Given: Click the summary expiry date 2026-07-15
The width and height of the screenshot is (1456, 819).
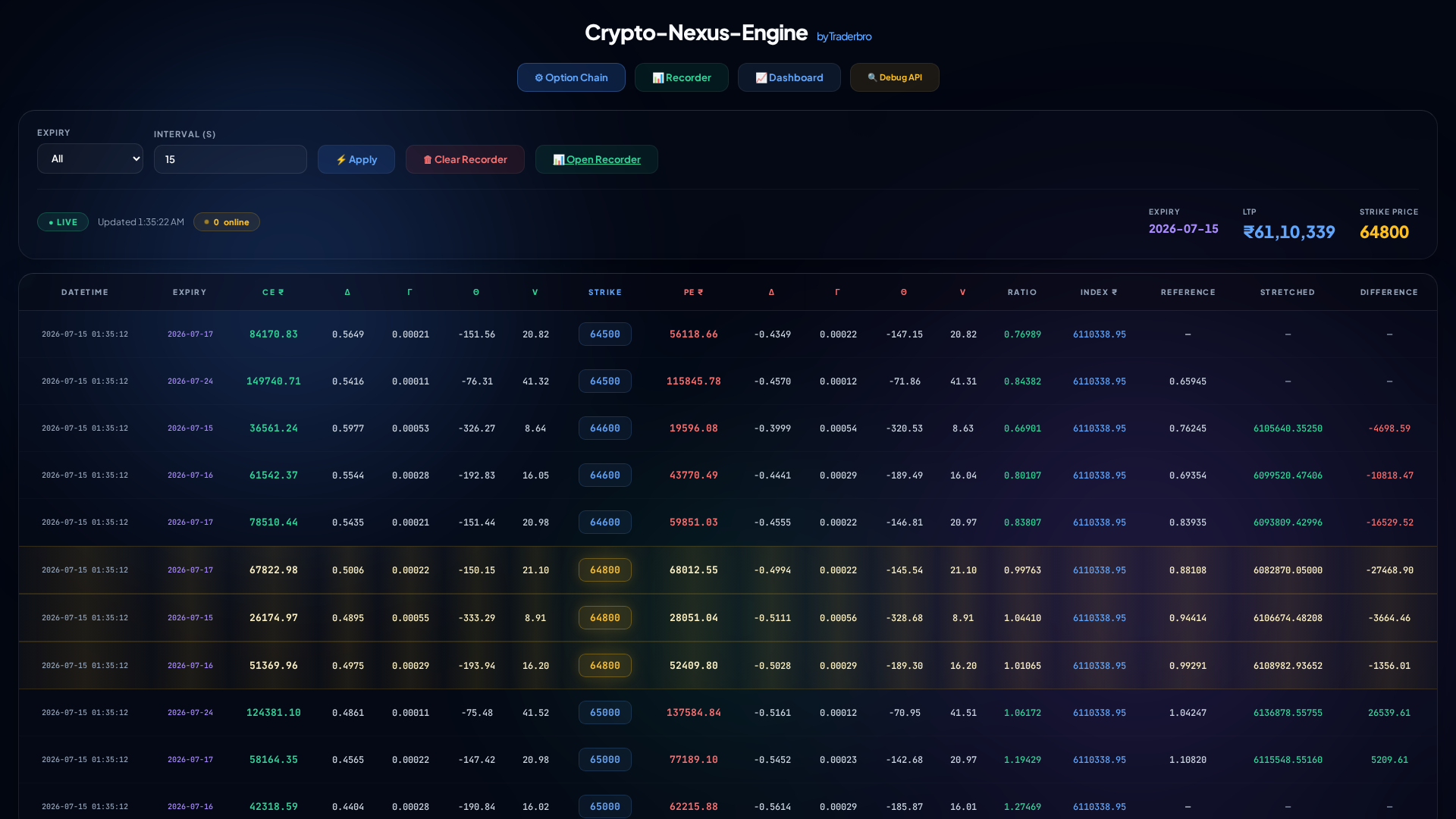Looking at the screenshot, I should pos(1183,229).
